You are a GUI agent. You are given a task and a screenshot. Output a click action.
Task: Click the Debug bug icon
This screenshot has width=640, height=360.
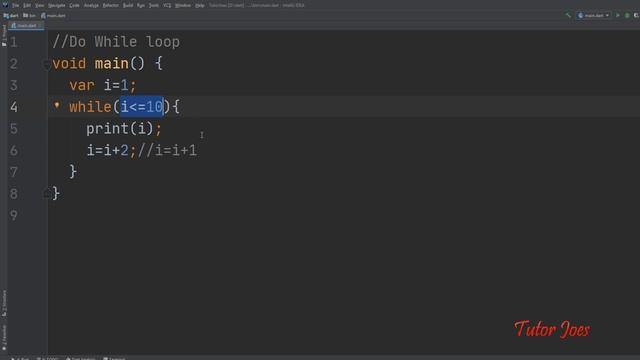[x=627, y=16]
